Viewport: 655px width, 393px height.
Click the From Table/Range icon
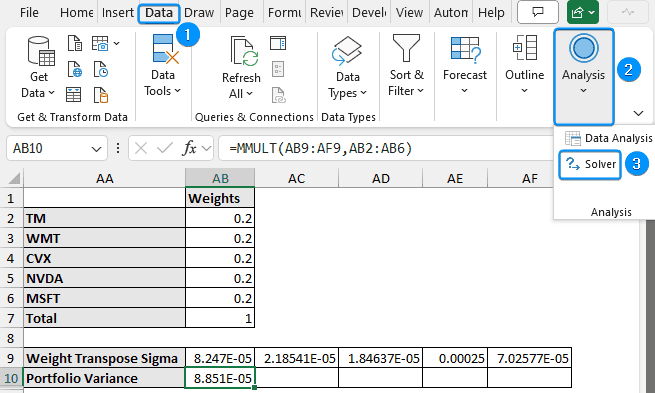(x=74, y=95)
